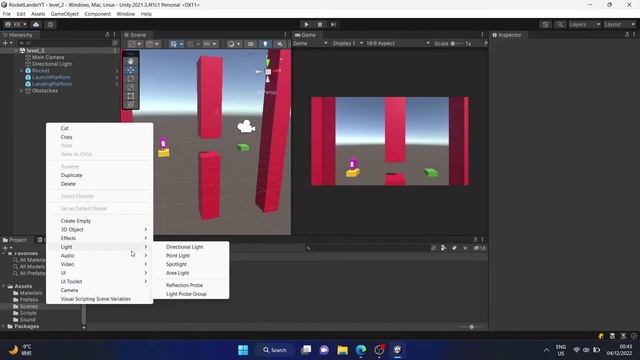Expand the Obstackles object in Hierarchy
This screenshot has width=640, height=360.
click(x=22, y=91)
